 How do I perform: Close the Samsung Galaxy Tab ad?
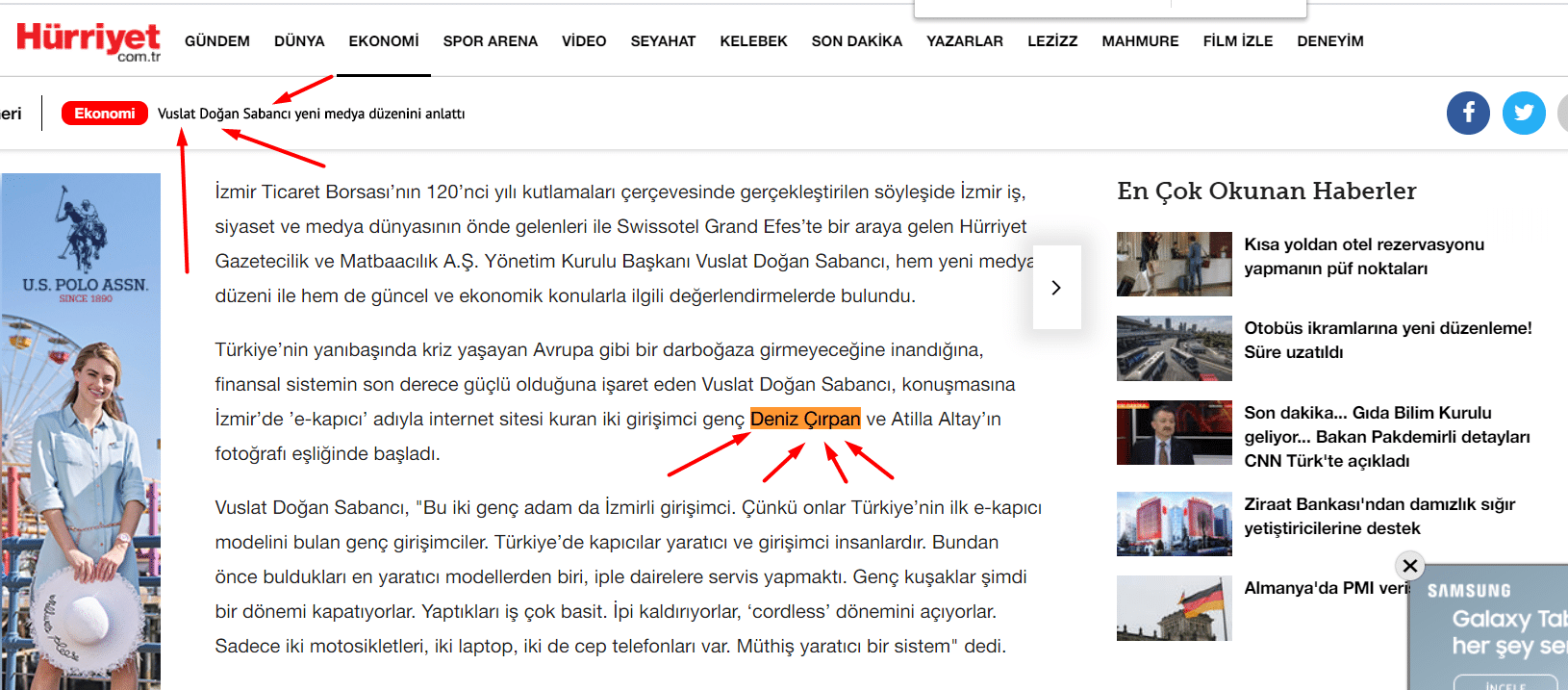1410,566
